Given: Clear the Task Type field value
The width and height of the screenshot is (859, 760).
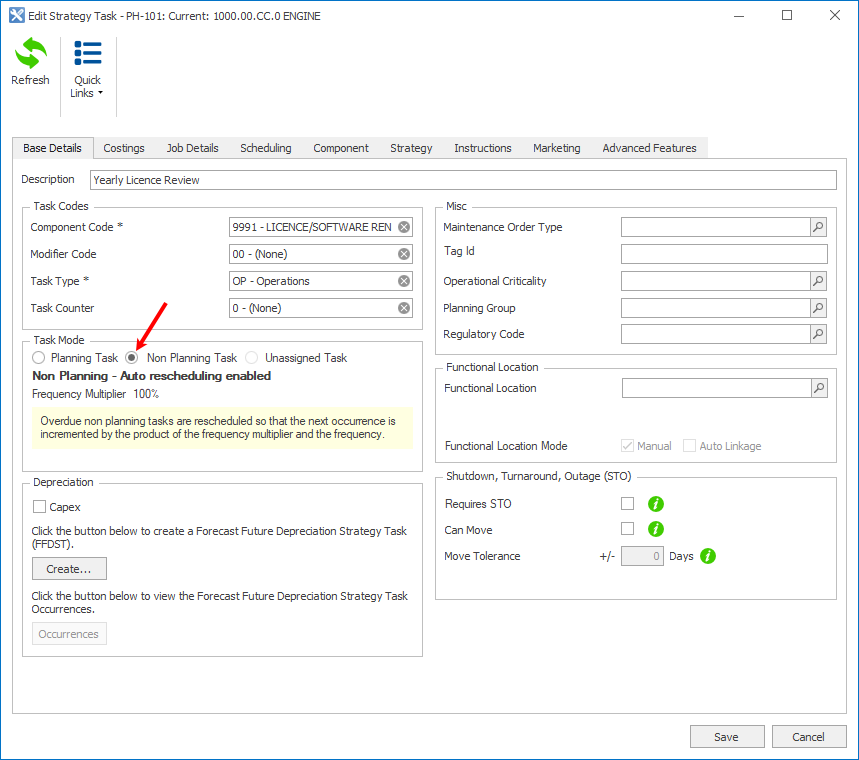Looking at the screenshot, I should 404,281.
